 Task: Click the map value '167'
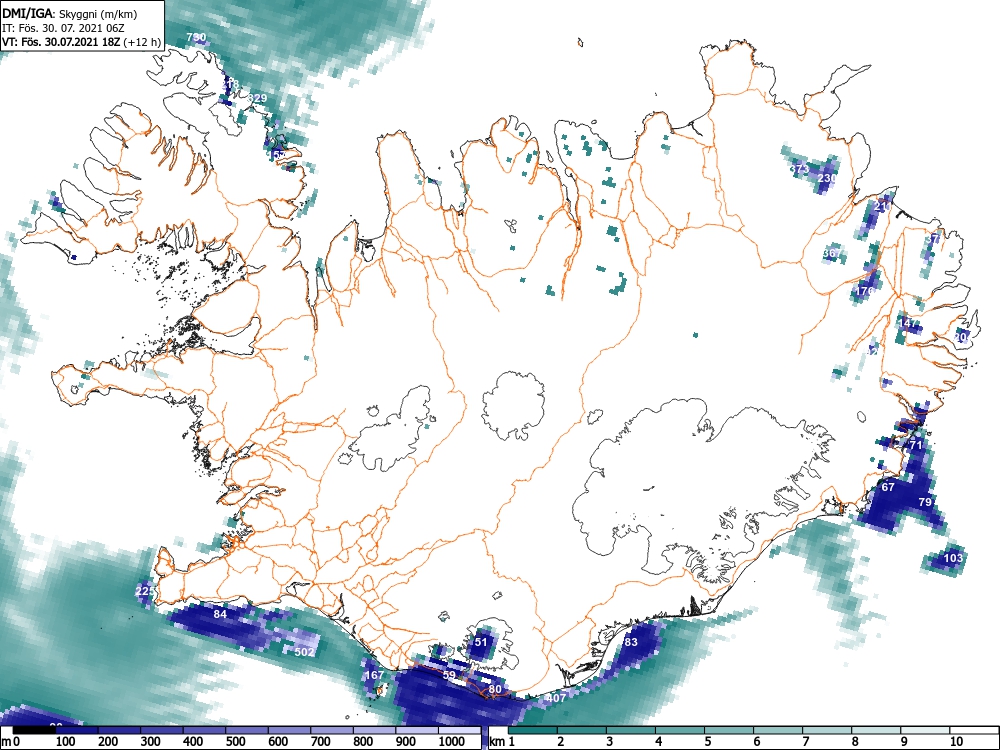[374, 675]
